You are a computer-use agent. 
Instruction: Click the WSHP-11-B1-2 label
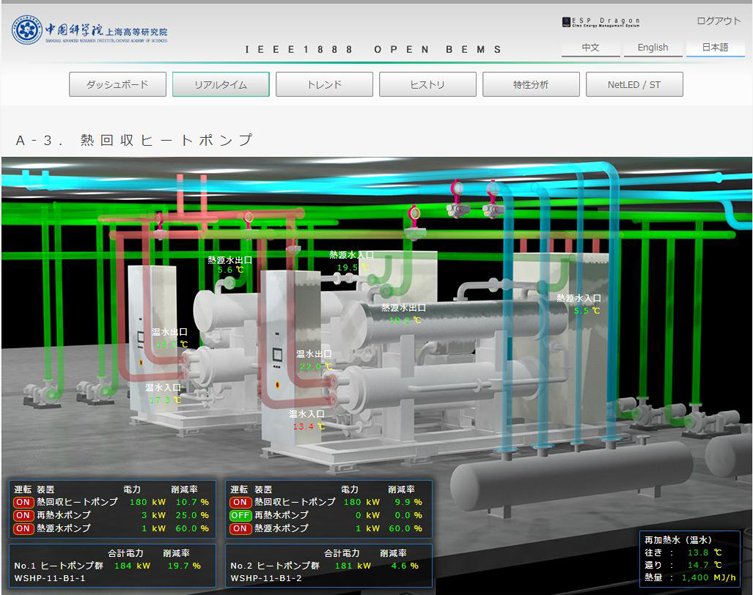(x=266, y=578)
